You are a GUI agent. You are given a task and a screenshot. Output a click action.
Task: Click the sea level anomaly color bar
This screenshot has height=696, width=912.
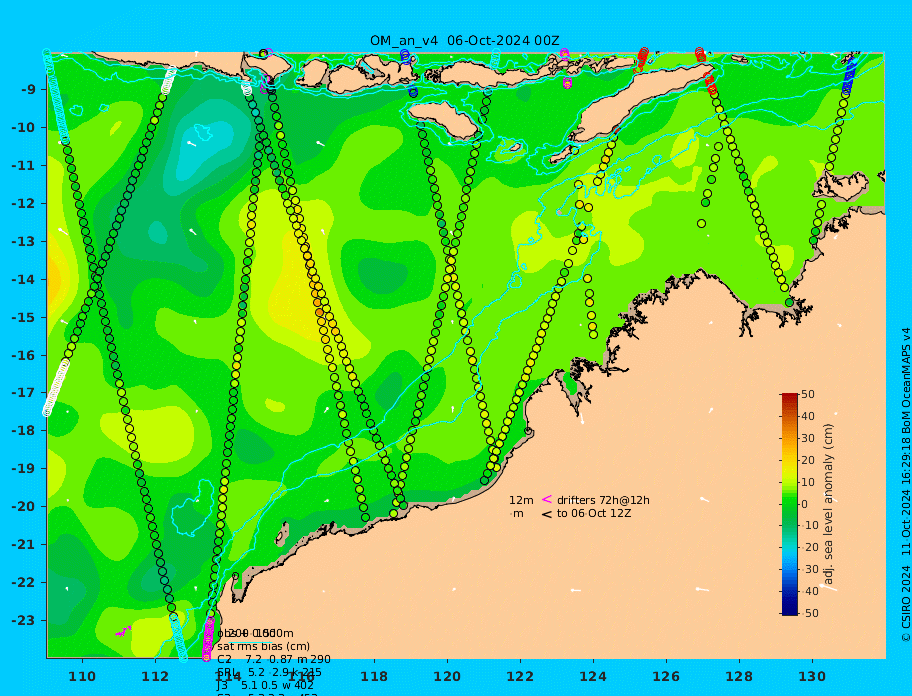(x=790, y=504)
